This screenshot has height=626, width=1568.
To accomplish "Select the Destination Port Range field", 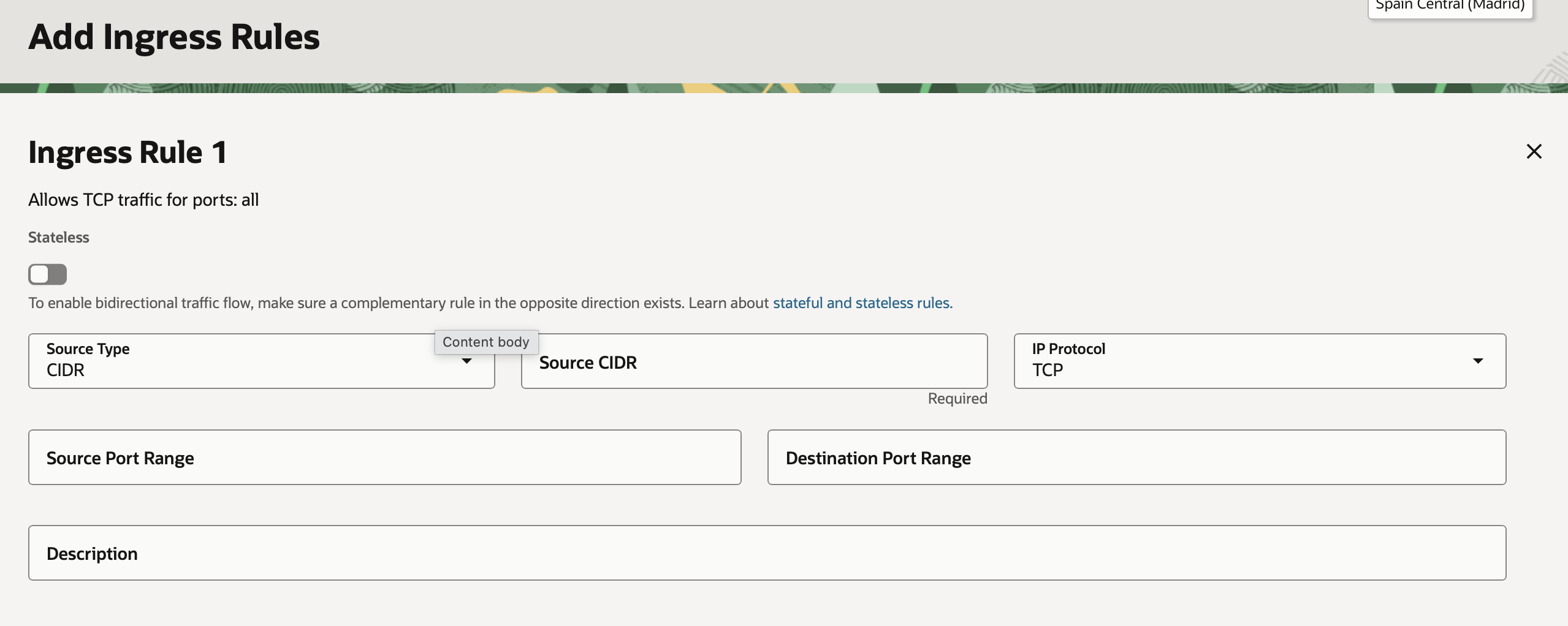I will (x=1136, y=458).
